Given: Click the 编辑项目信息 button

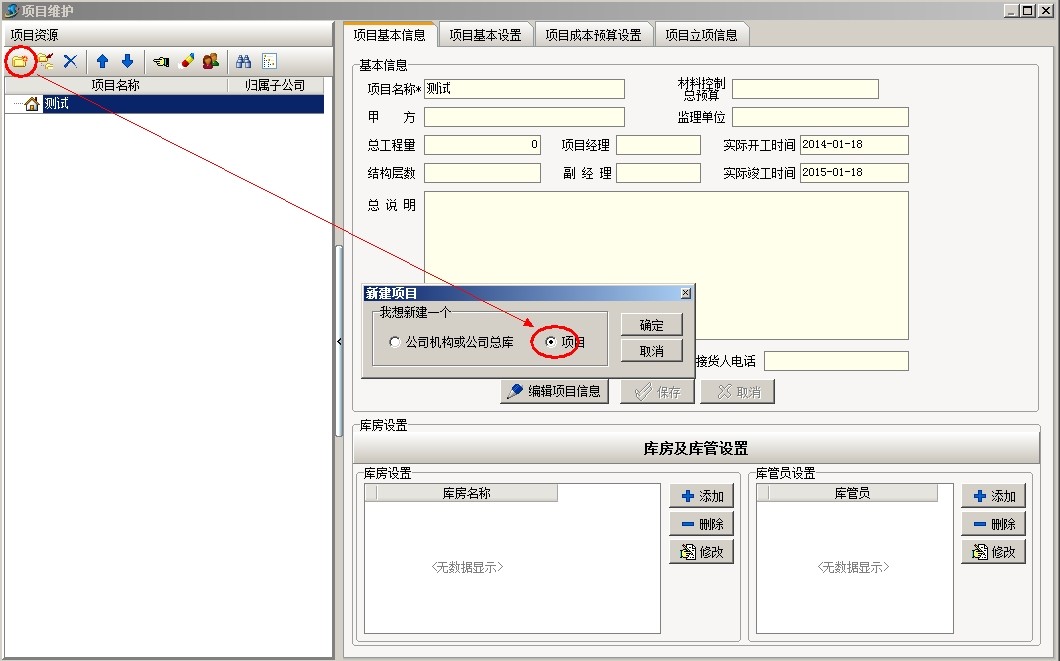Looking at the screenshot, I should point(555,391).
